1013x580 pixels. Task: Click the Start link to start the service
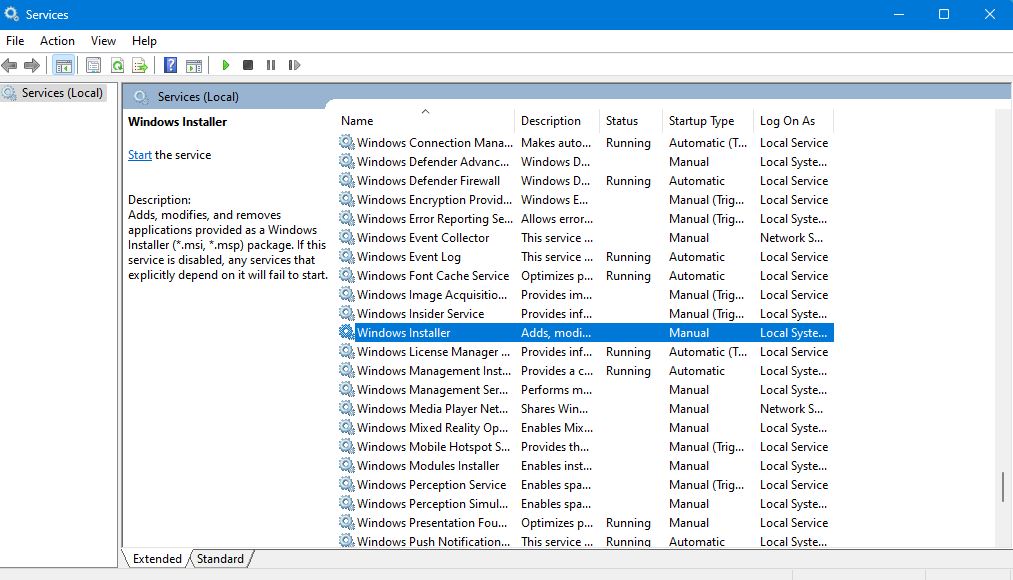[140, 155]
